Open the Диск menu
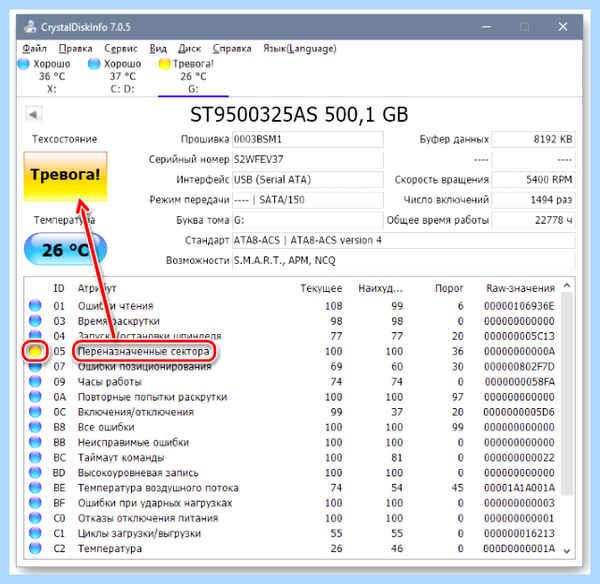Viewport: 600px width, 584px height. 189,49
